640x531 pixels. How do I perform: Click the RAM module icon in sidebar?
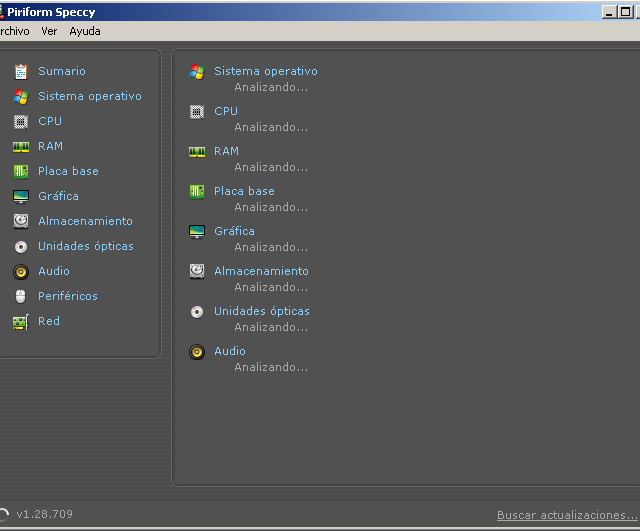(21, 147)
